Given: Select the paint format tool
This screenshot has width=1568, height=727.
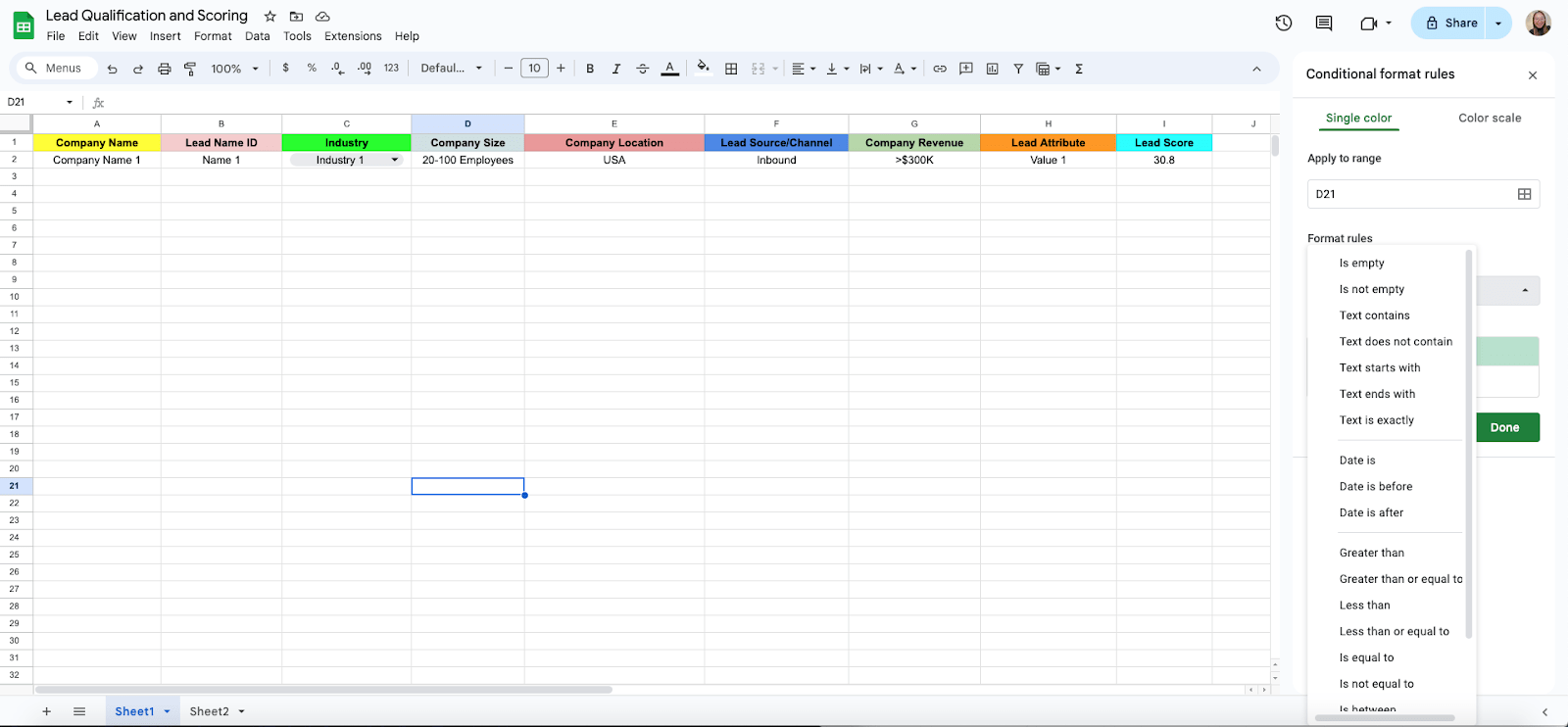Looking at the screenshot, I should pos(190,69).
